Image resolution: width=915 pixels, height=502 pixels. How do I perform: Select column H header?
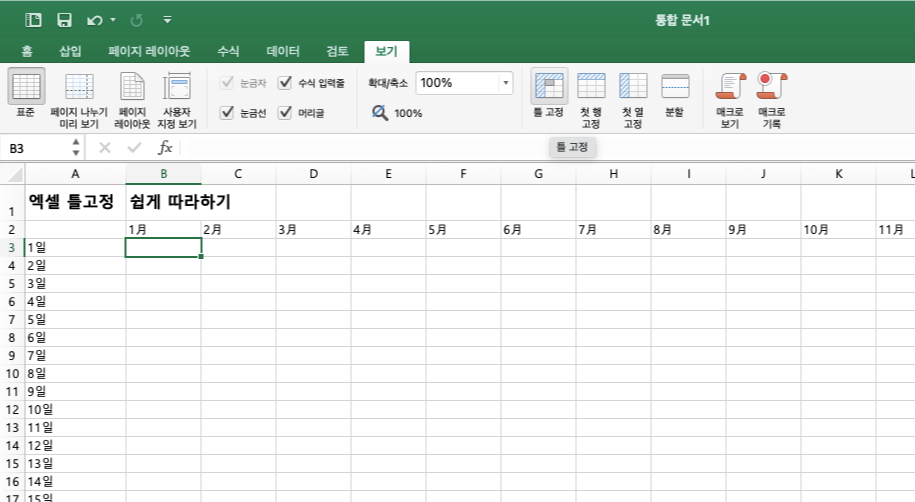613,174
